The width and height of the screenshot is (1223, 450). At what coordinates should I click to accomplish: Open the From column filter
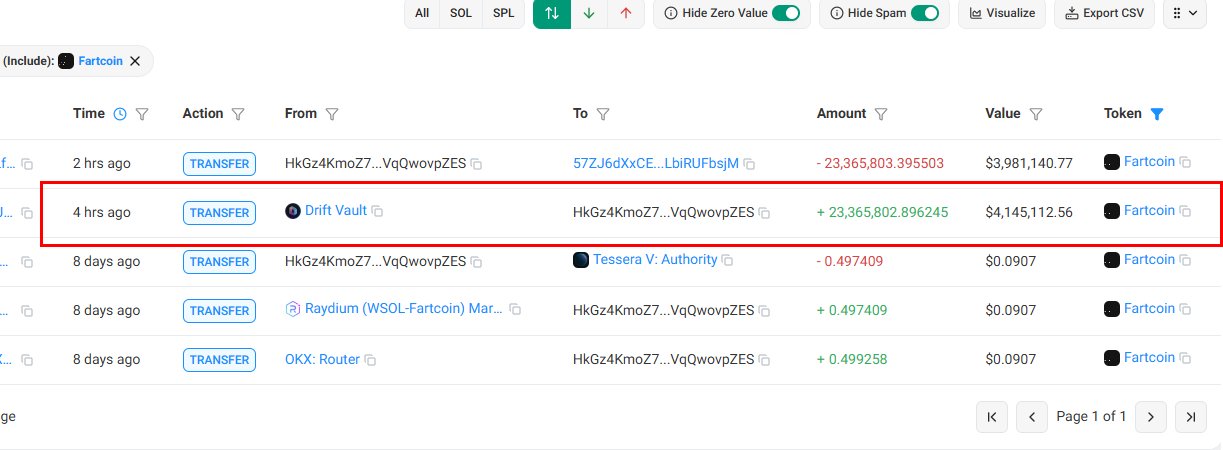(x=332, y=114)
